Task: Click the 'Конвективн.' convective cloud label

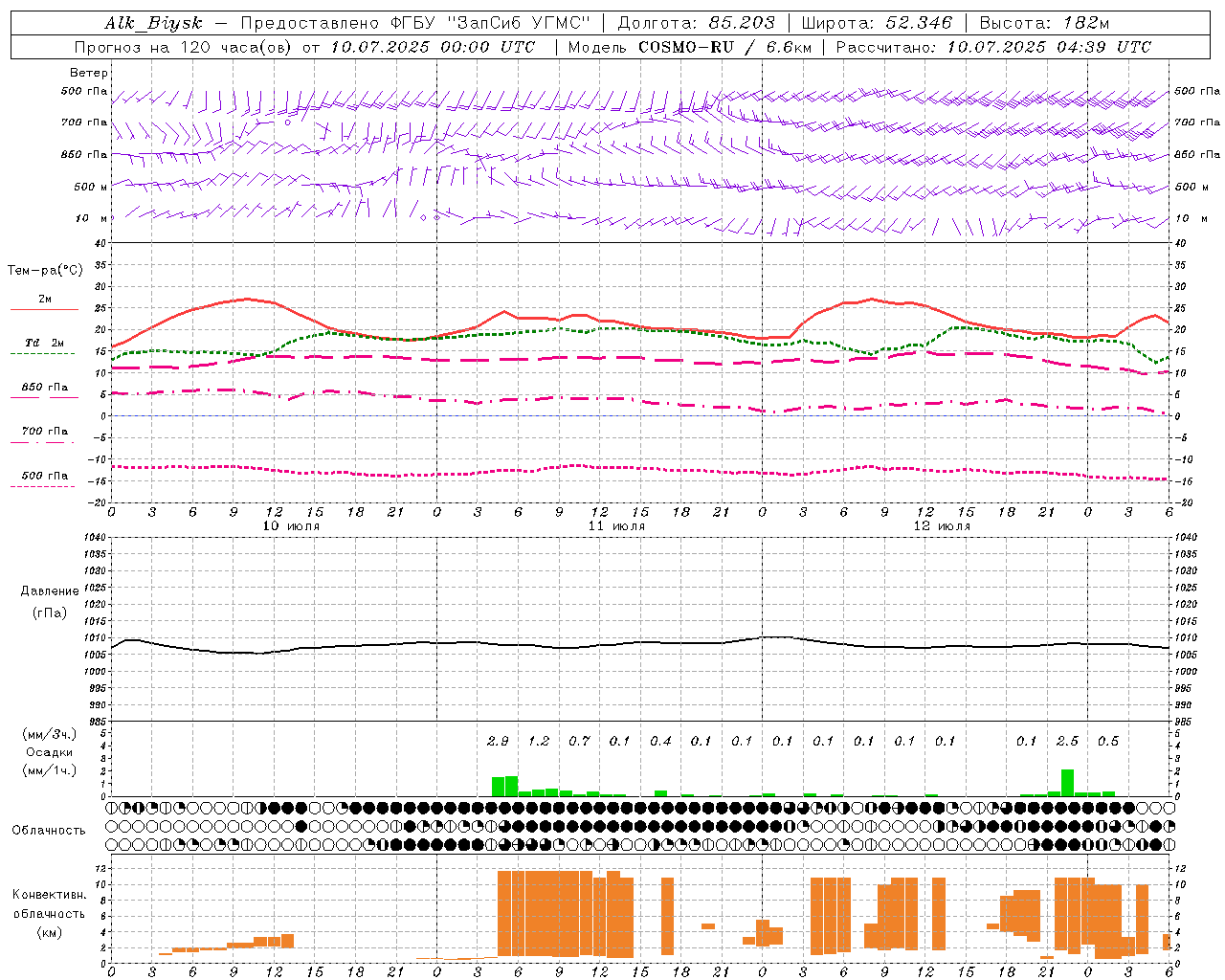Action: click(50, 895)
